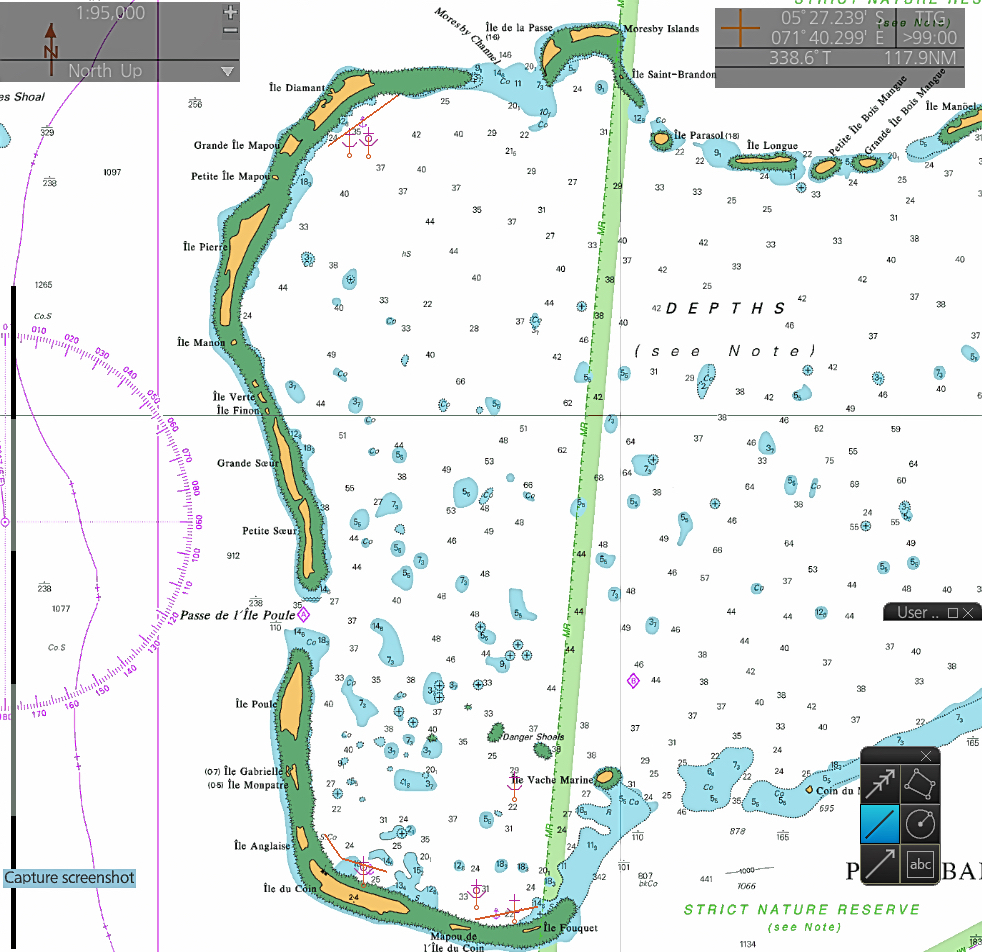Click the Île Pierre chart label

pyautogui.click(x=205, y=247)
